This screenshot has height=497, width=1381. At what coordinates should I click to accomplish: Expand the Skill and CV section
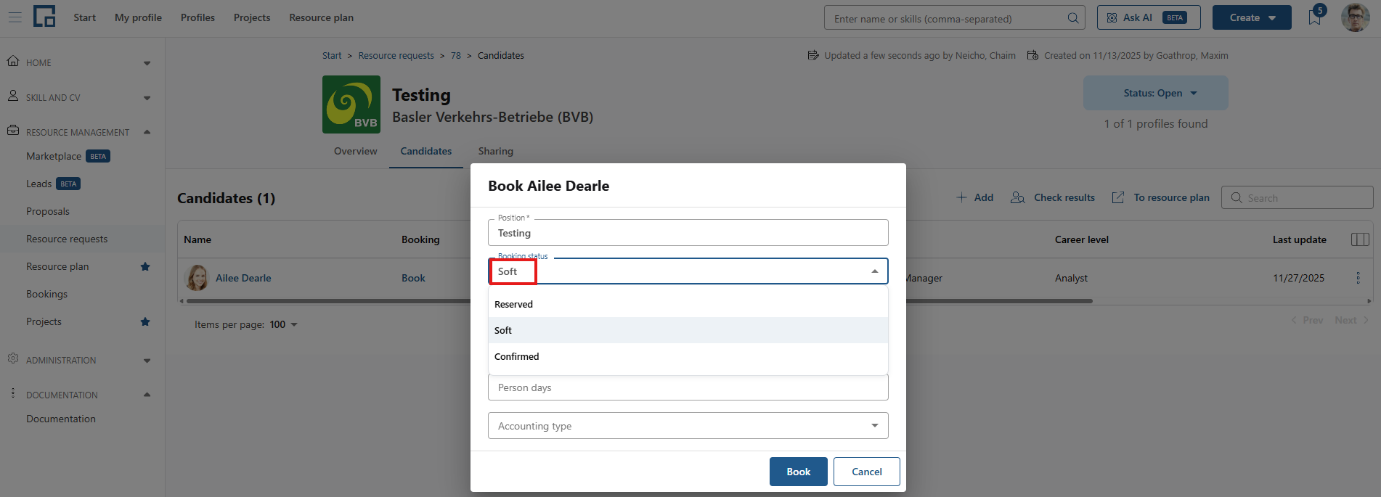pos(147,98)
